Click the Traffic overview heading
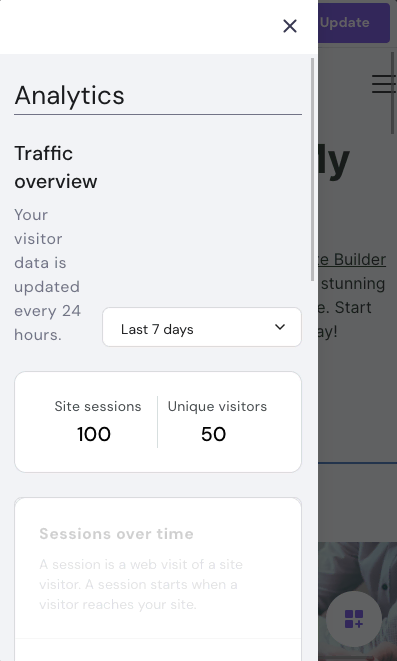397x661 pixels. [x=56, y=167]
